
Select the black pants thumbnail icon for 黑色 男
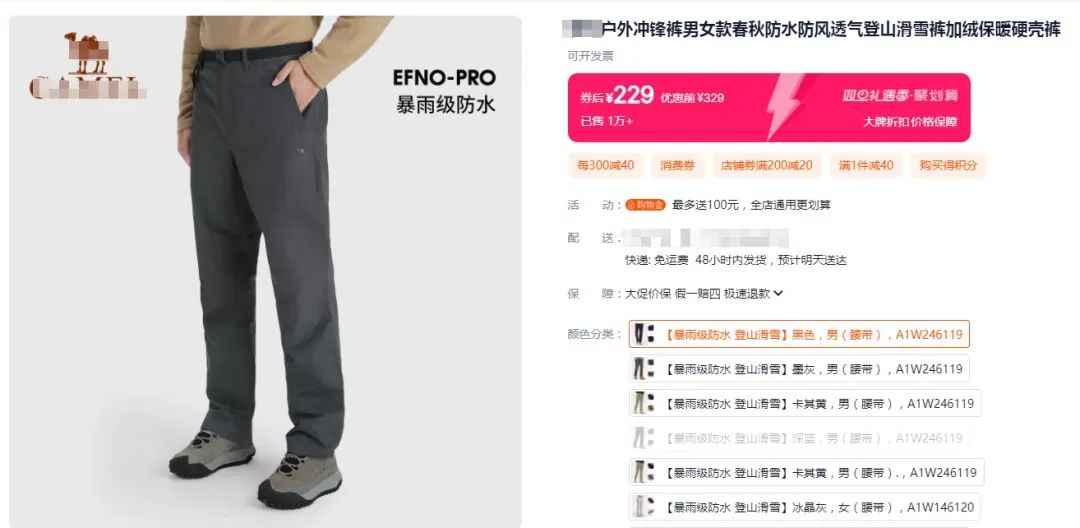tap(644, 335)
